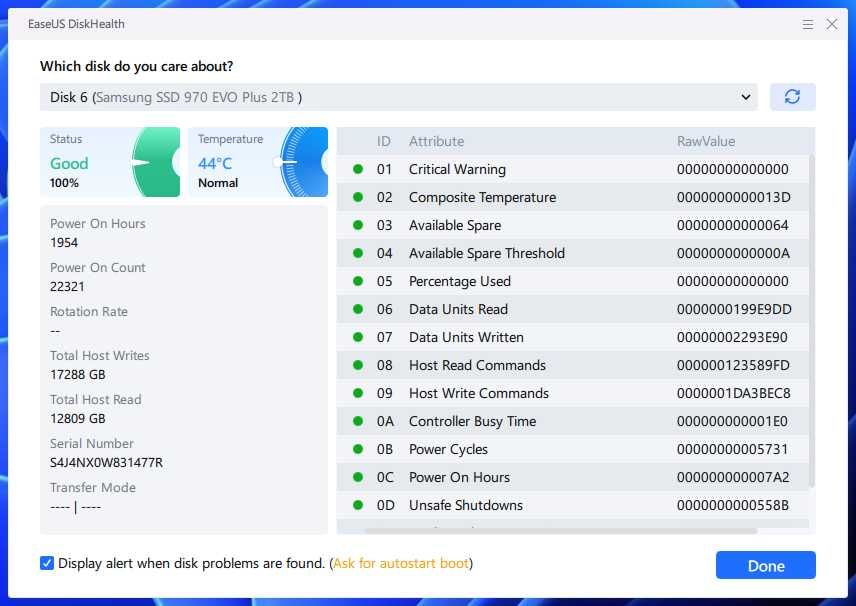Select the Controller Busy Time attribute name

[472, 421]
